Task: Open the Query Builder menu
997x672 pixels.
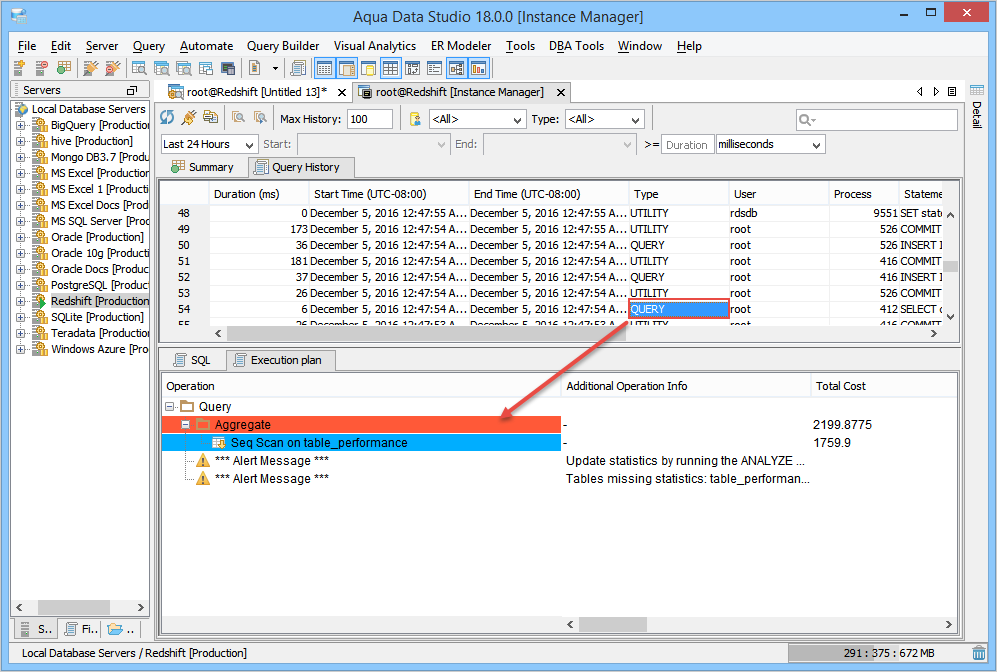Action: 283,46
